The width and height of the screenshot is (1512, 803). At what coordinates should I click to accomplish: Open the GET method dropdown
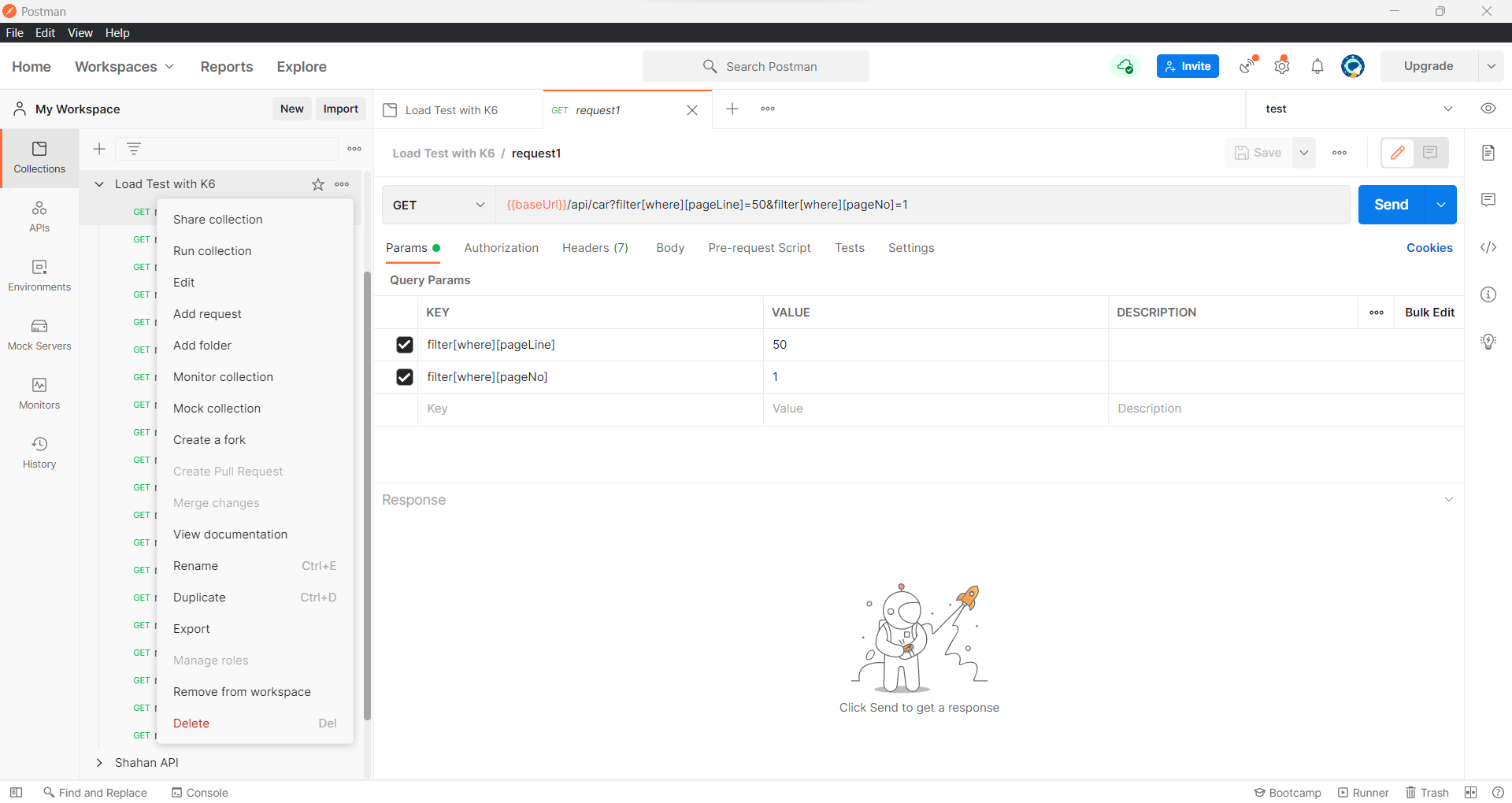pos(438,205)
